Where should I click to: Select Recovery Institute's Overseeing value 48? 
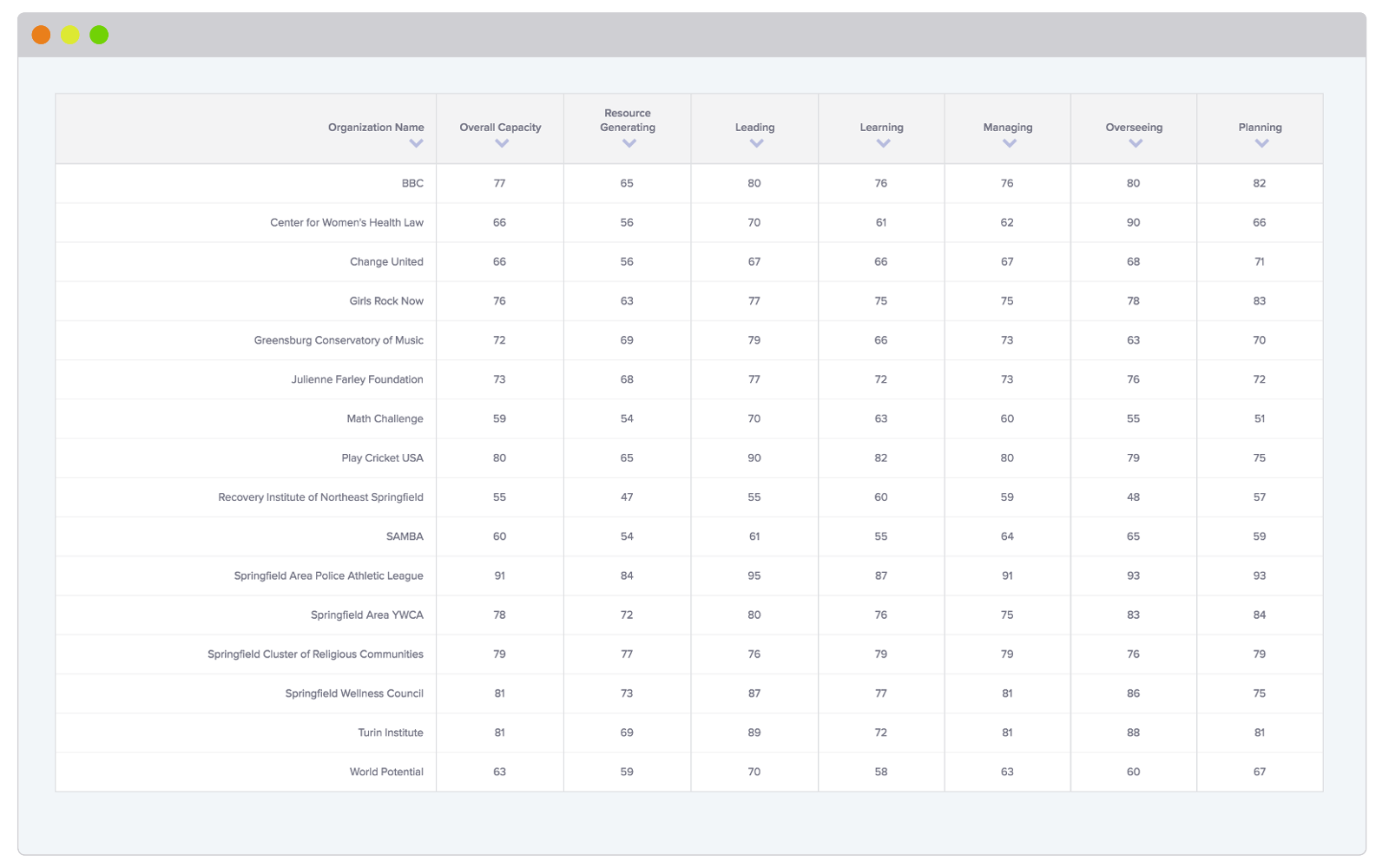tap(1134, 497)
